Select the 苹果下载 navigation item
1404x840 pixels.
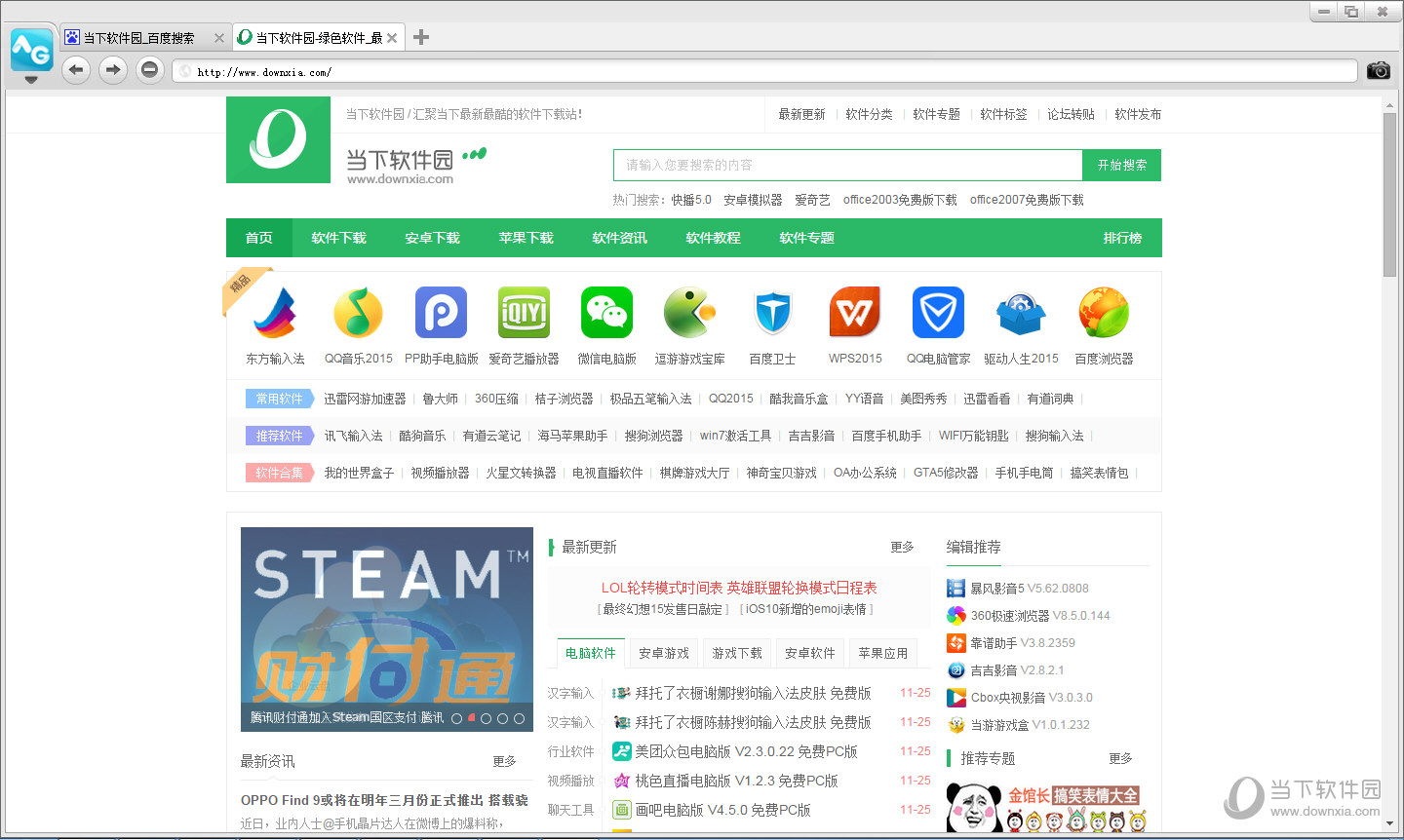click(526, 238)
